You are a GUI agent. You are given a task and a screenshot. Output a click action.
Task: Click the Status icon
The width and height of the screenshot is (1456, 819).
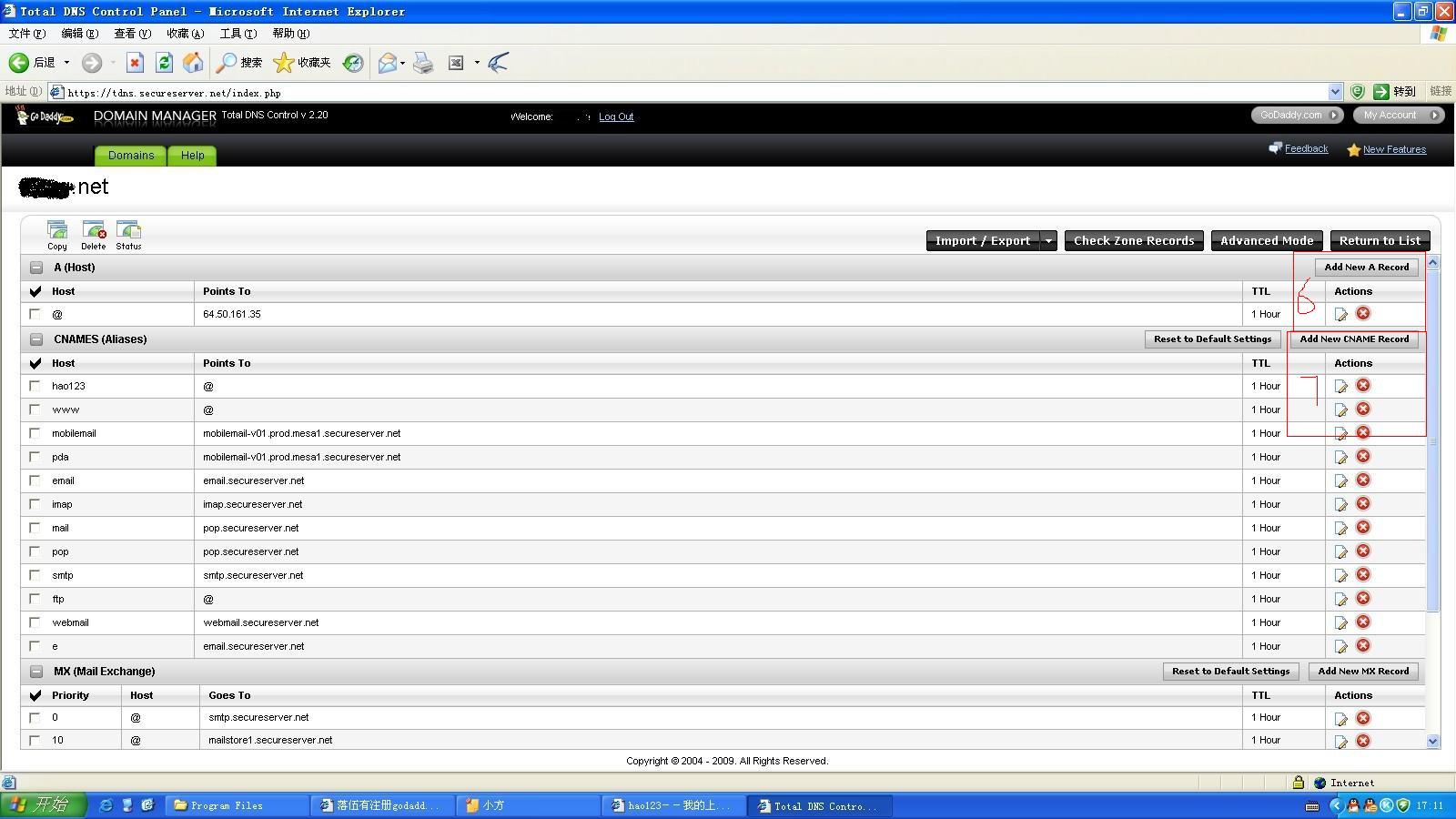(128, 234)
